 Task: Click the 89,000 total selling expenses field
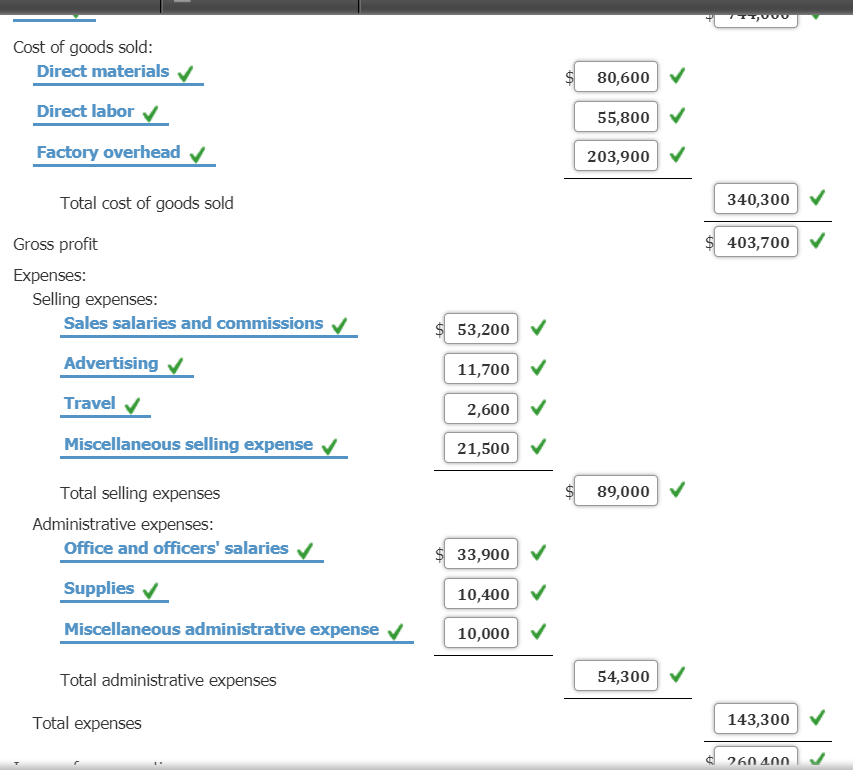[x=616, y=491]
